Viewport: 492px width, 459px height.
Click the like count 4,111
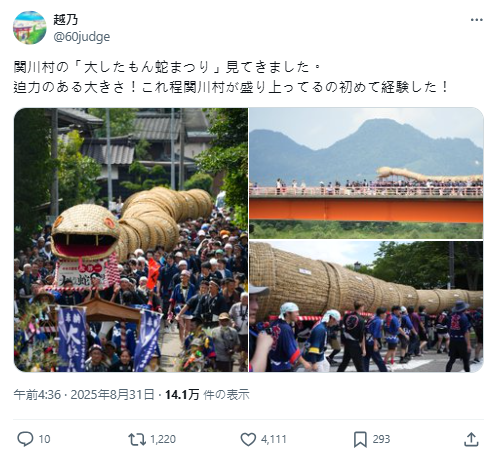274,439
